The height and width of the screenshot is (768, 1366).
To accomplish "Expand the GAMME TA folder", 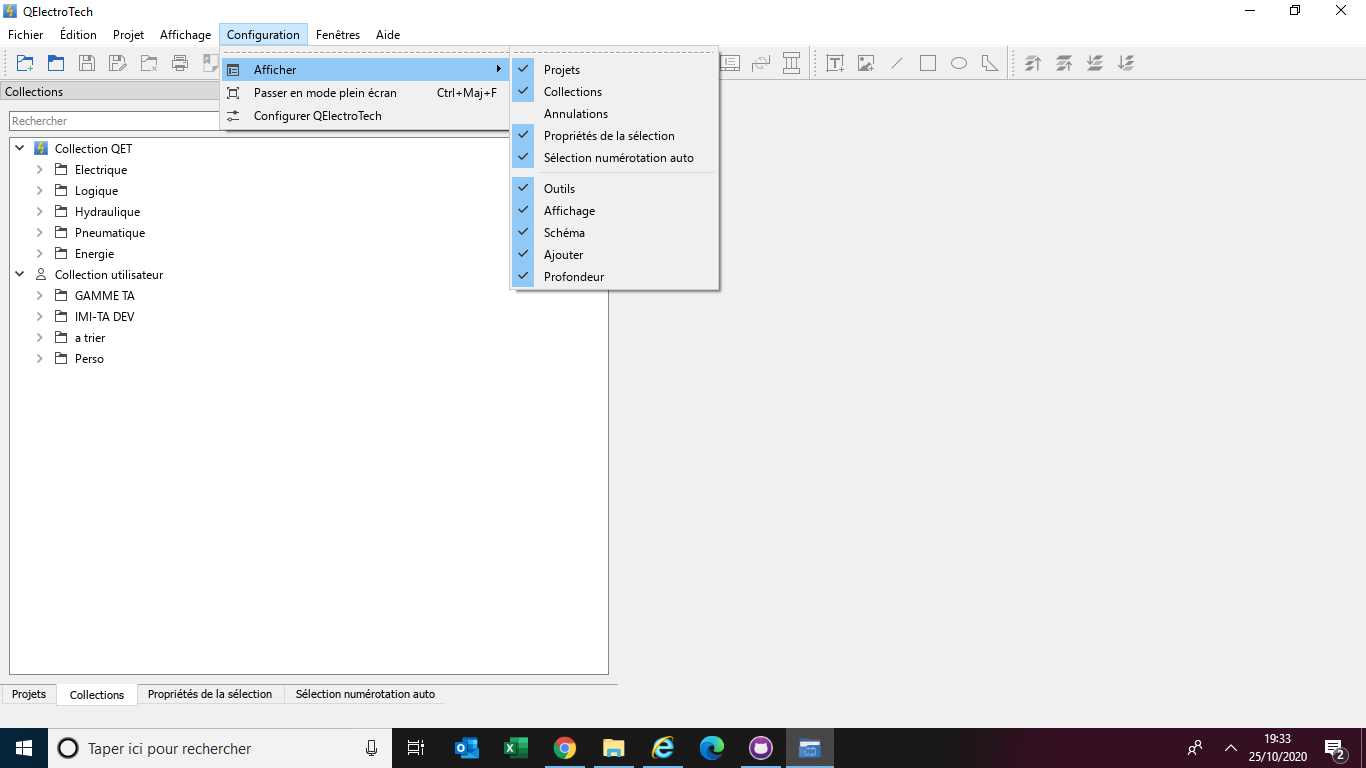I will click(40, 296).
